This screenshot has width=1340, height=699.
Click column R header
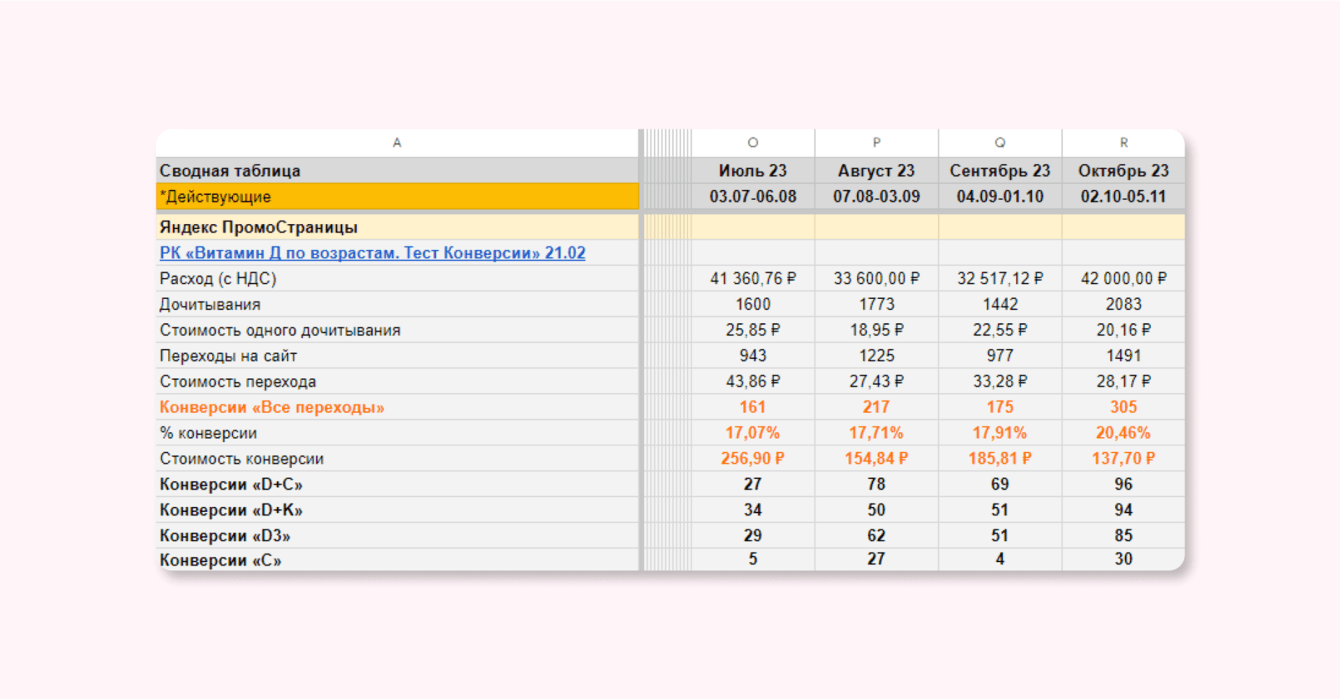[x=1123, y=143]
